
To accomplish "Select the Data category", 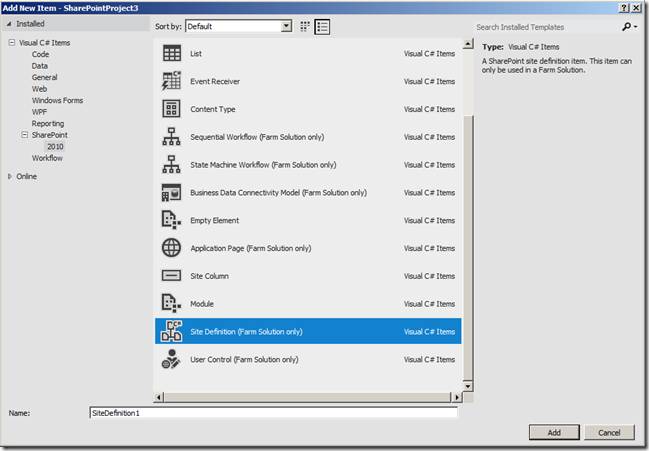I will click(40, 66).
